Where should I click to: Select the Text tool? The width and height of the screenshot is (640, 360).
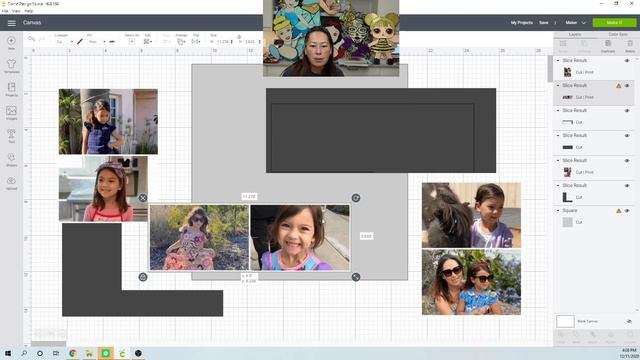click(11, 136)
